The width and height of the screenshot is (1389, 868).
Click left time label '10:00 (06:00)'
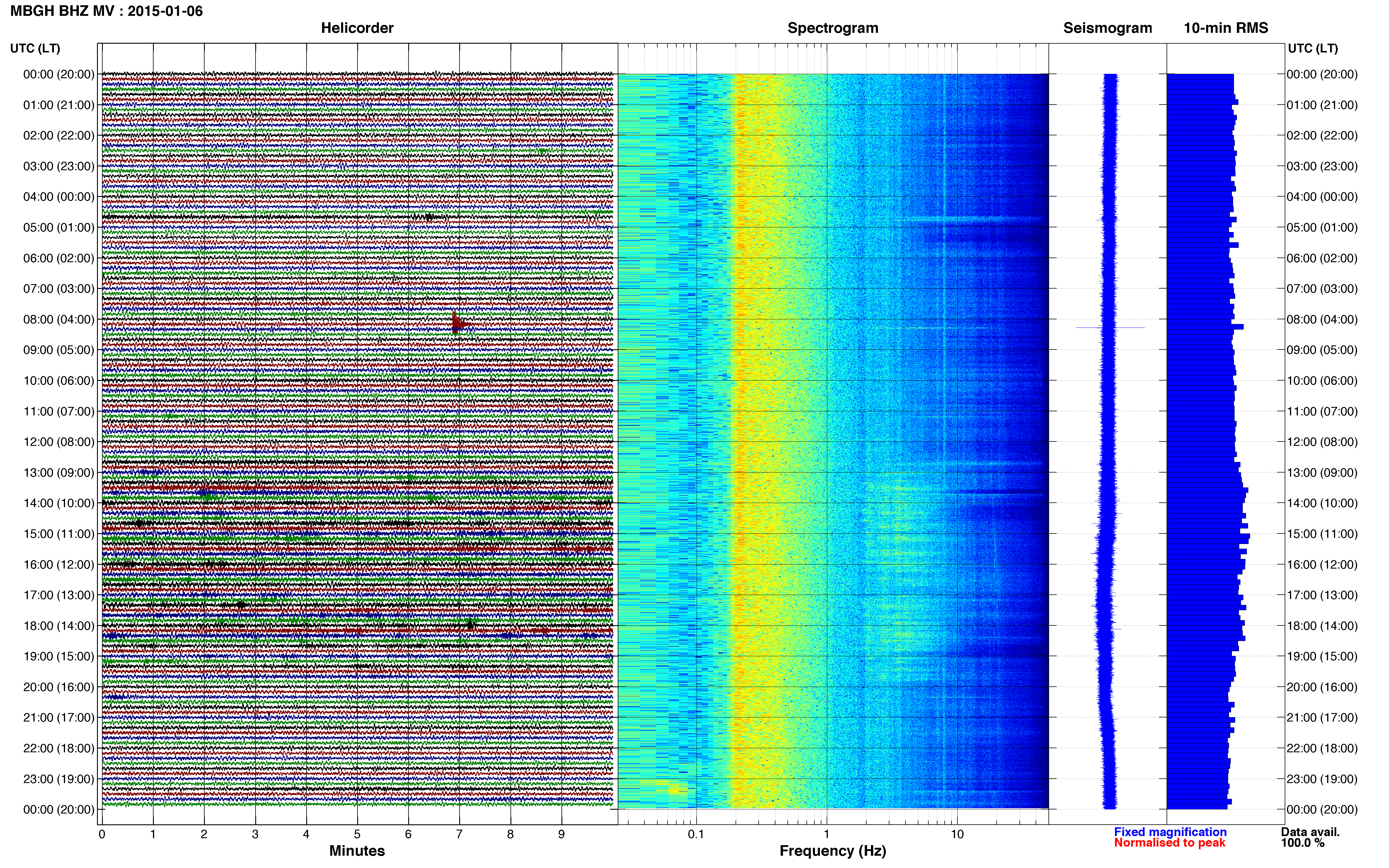(59, 381)
